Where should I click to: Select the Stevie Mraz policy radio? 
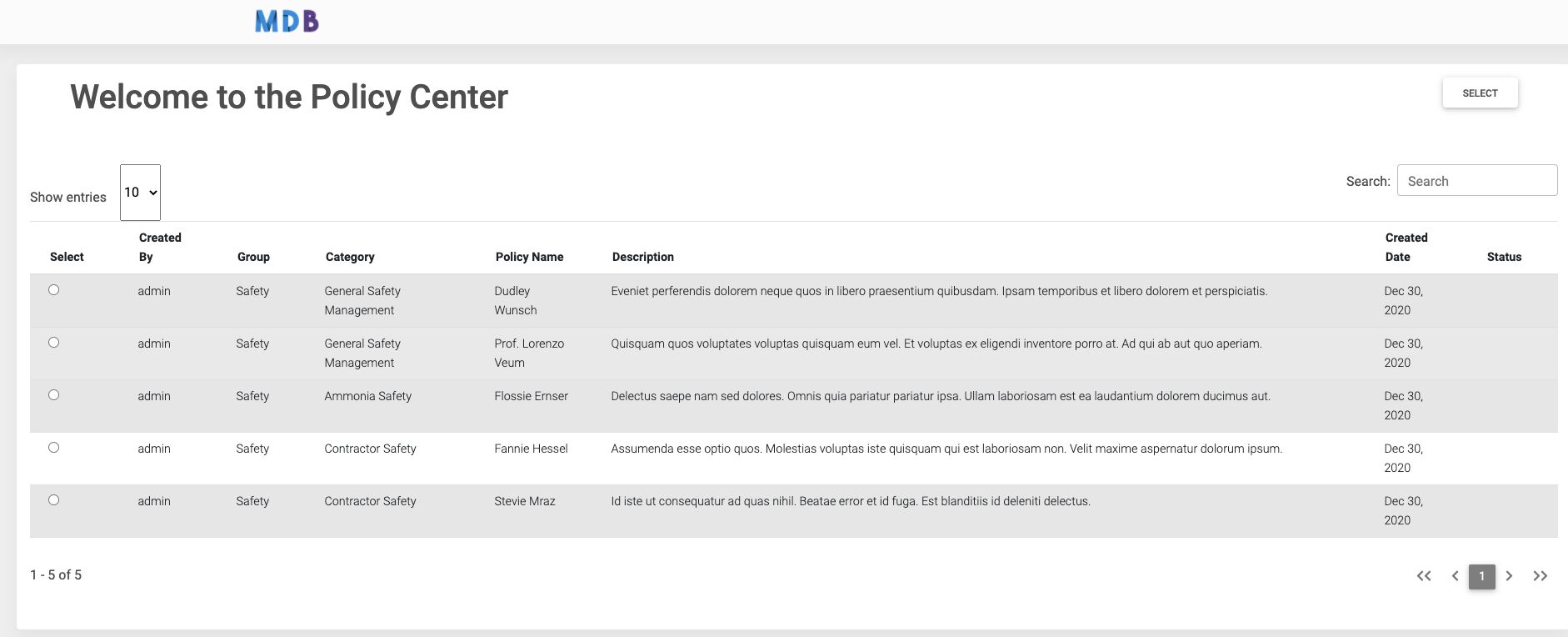(x=54, y=500)
